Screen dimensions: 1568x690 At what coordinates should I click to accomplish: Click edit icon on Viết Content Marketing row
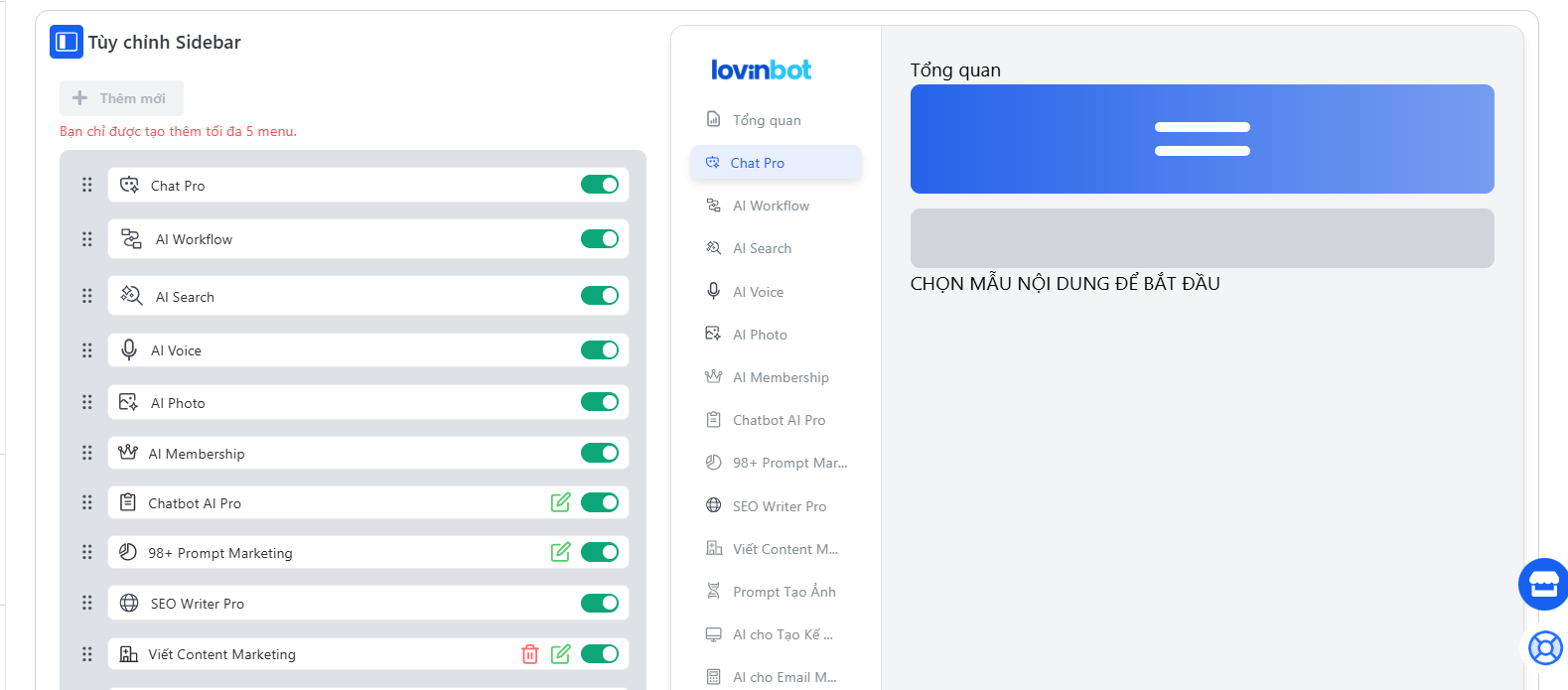[561, 654]
